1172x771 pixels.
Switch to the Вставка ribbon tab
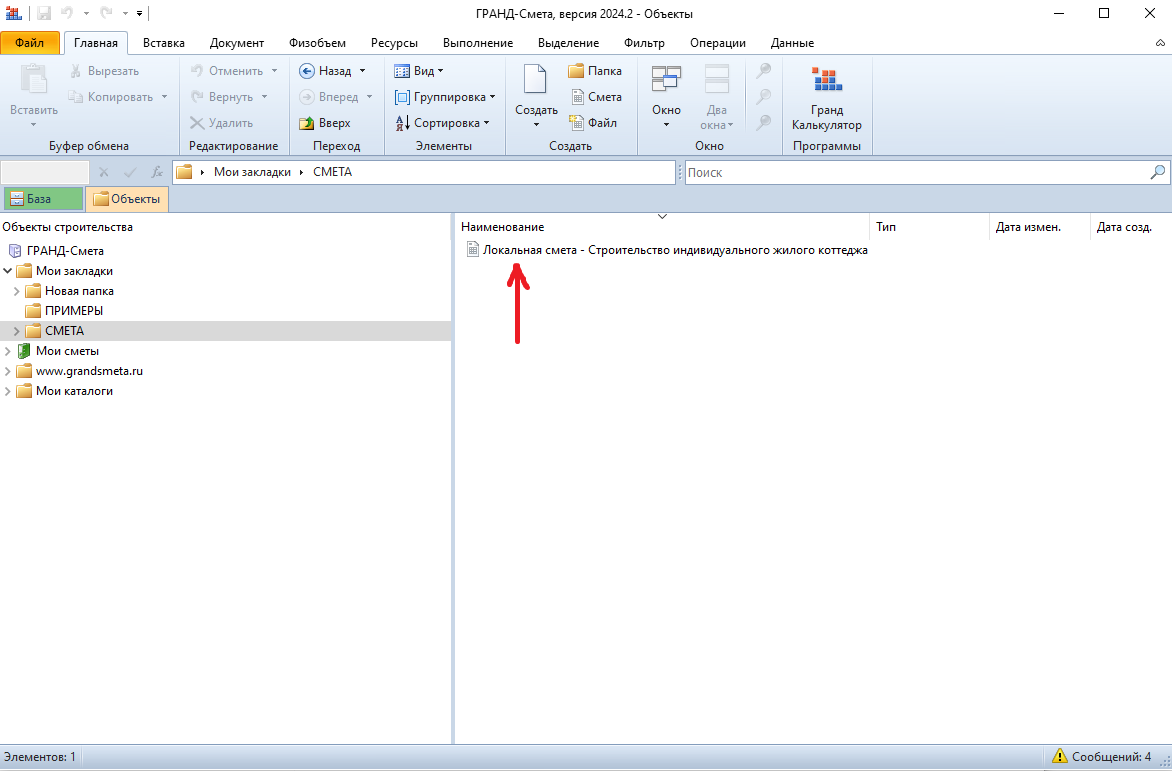(x=164, y=43)
